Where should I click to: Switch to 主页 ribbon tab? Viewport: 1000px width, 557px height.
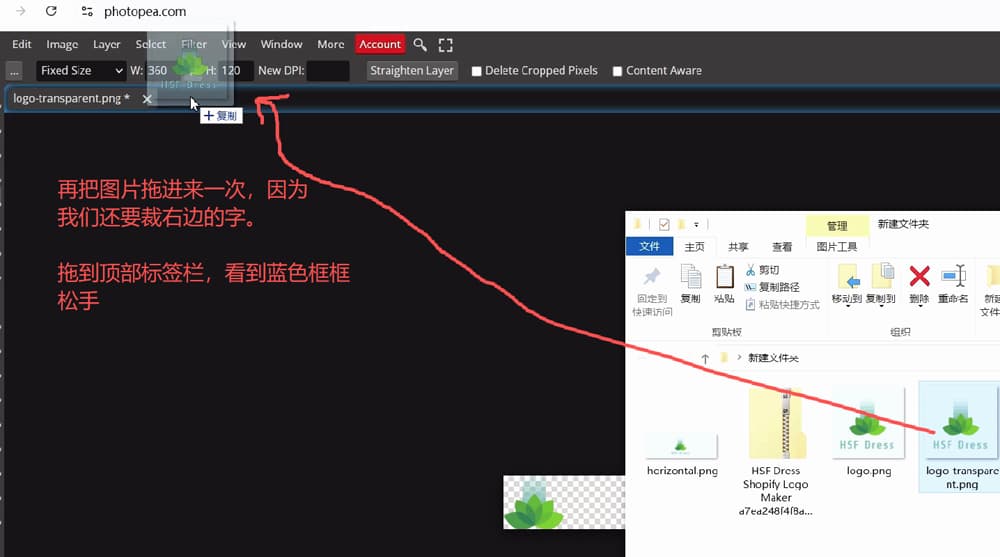pos(695,246)
